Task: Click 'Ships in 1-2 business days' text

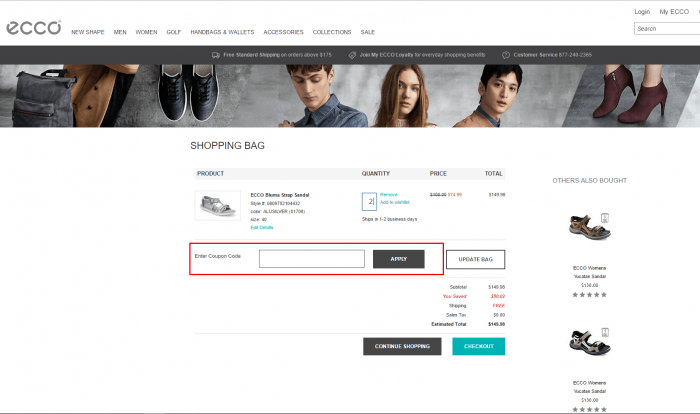Action: point(389,219)
